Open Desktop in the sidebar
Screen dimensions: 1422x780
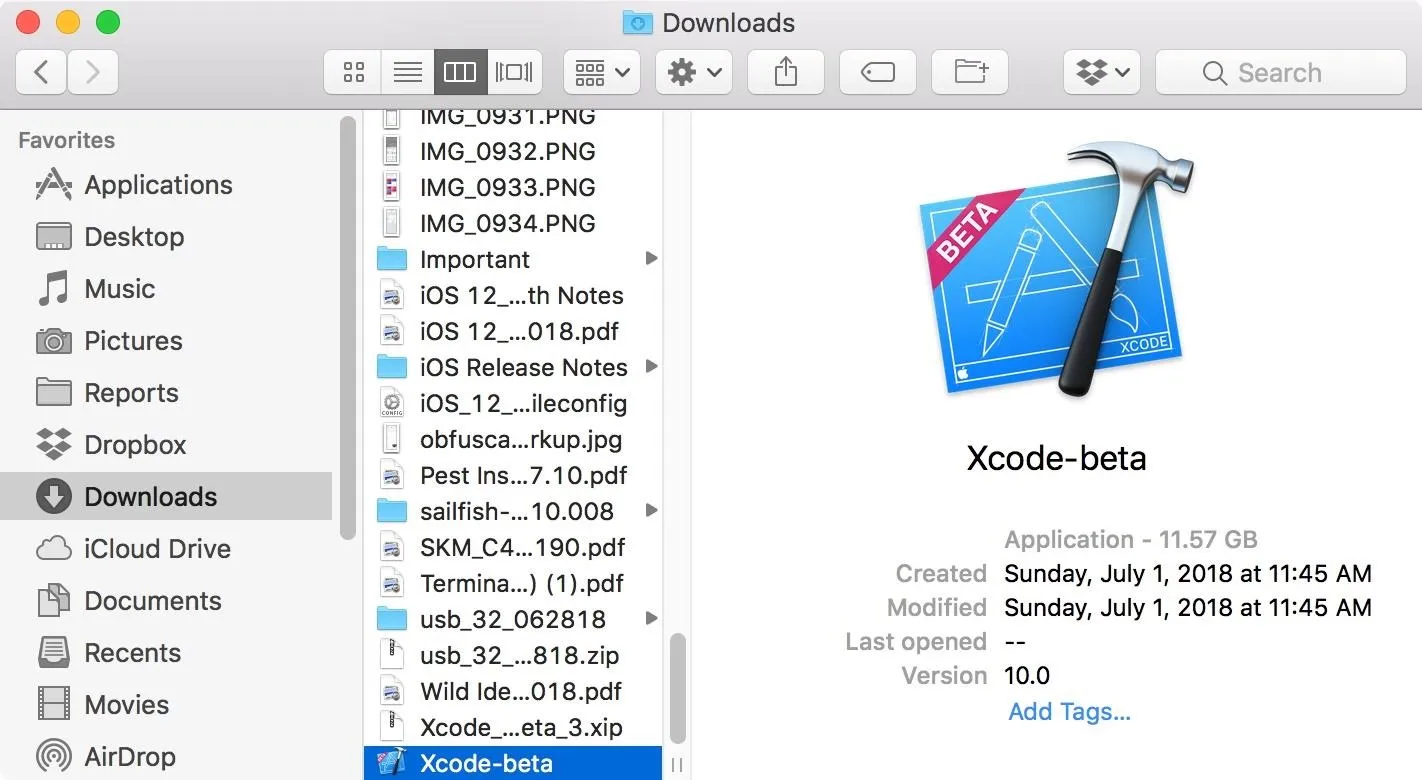166,237
